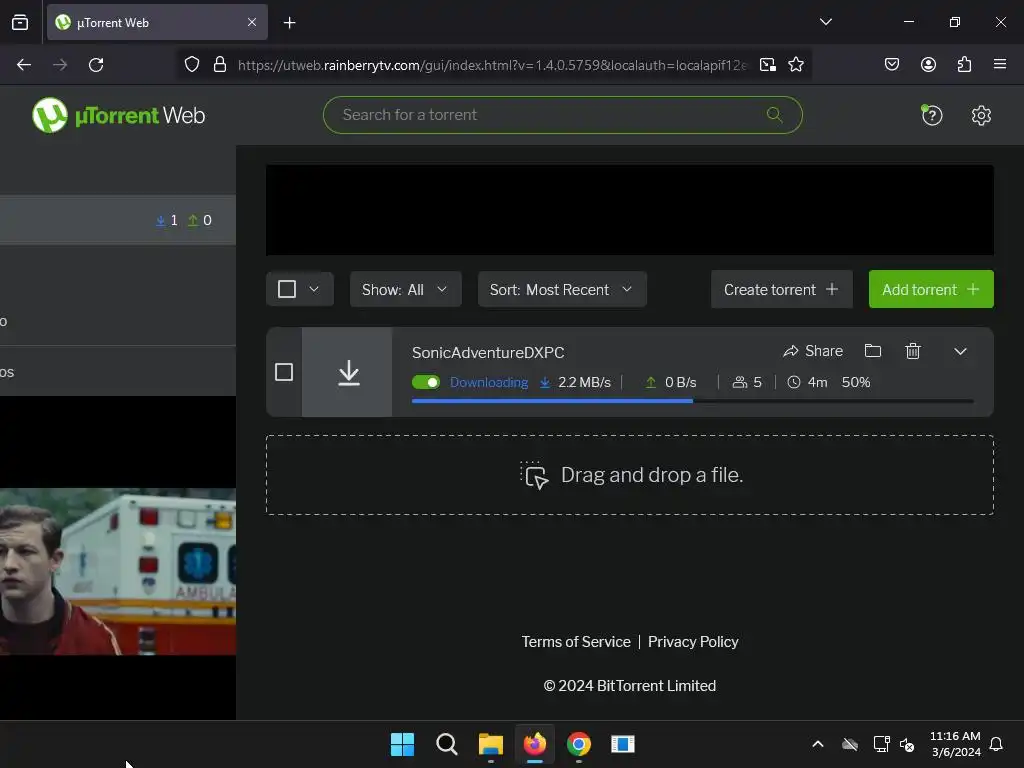This screenshot has width=1024, height=768.
Task: Click the tracking protection shield icon
Action: point(191,65)
